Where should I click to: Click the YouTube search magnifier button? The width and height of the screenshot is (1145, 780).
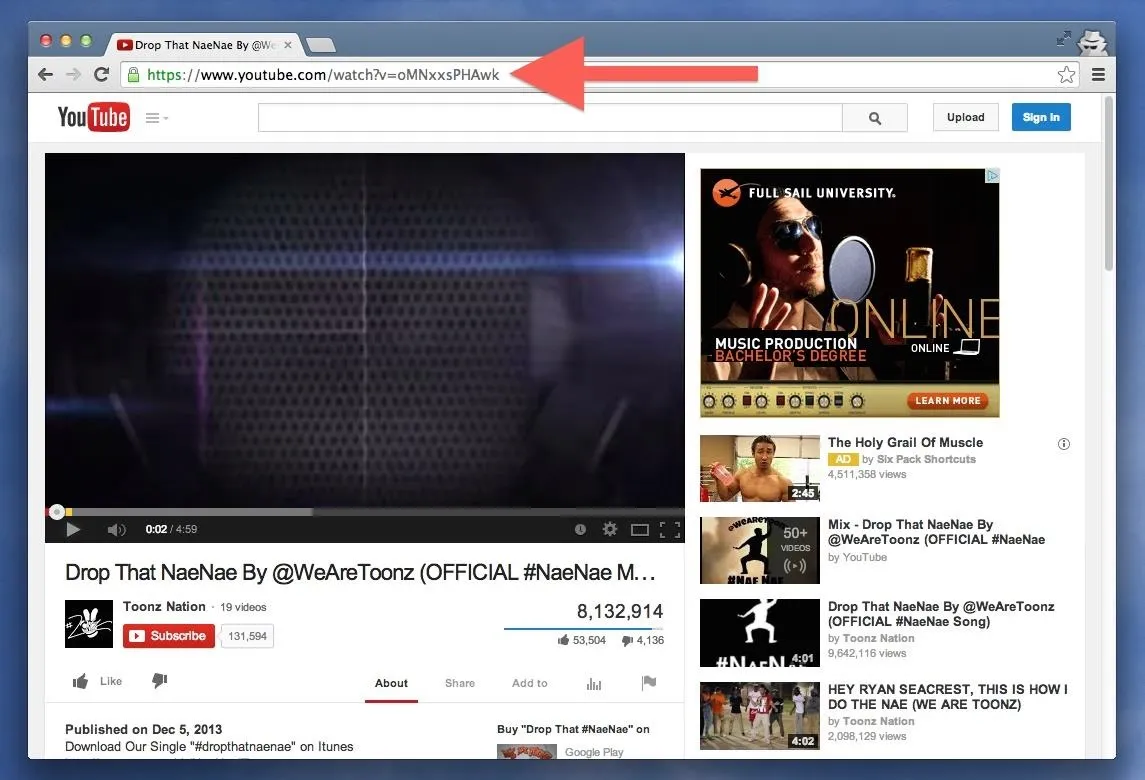874,118
